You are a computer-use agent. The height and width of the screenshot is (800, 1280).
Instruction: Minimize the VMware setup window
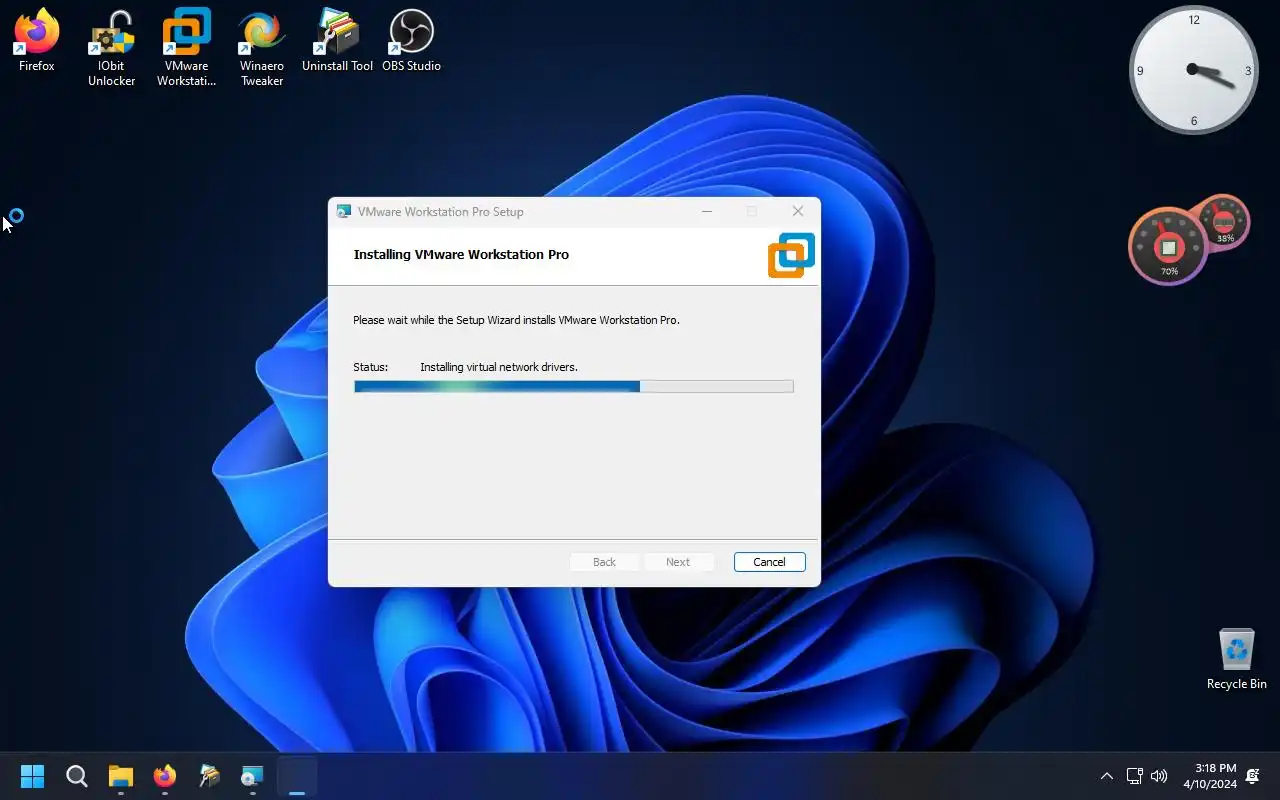click(x=707, y=211)
